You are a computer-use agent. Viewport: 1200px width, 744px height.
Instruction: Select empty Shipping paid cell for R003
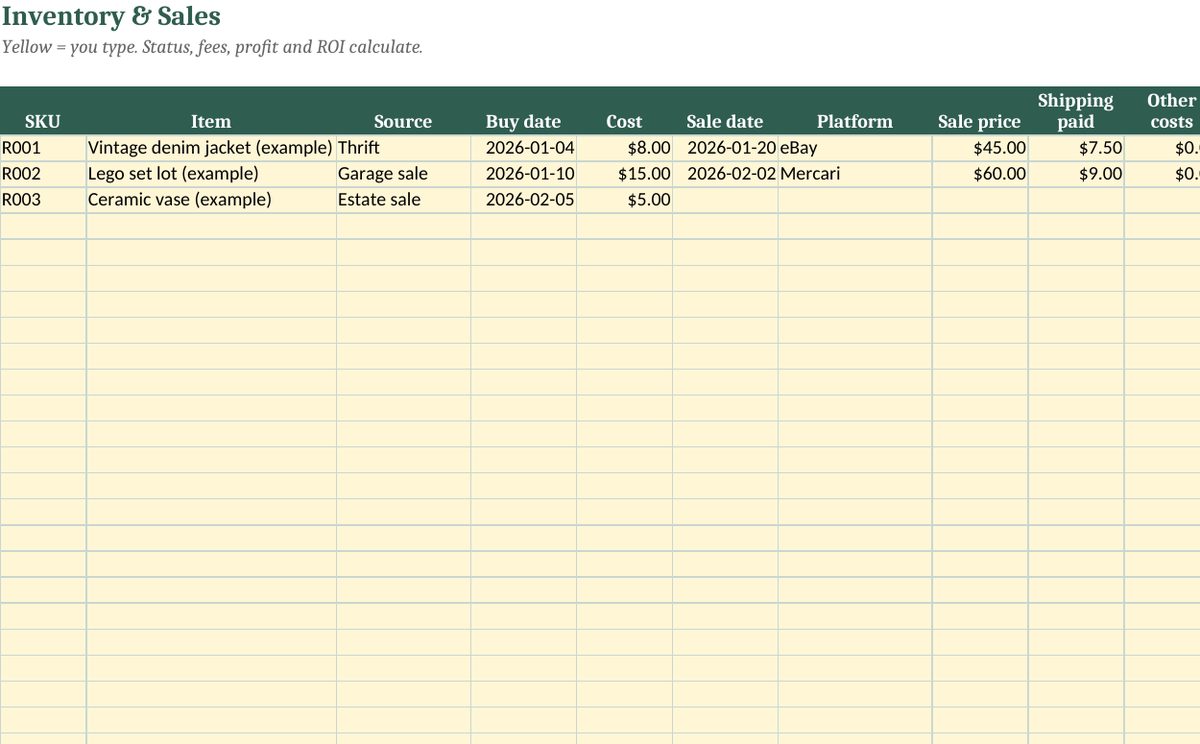click(1076, 200)
